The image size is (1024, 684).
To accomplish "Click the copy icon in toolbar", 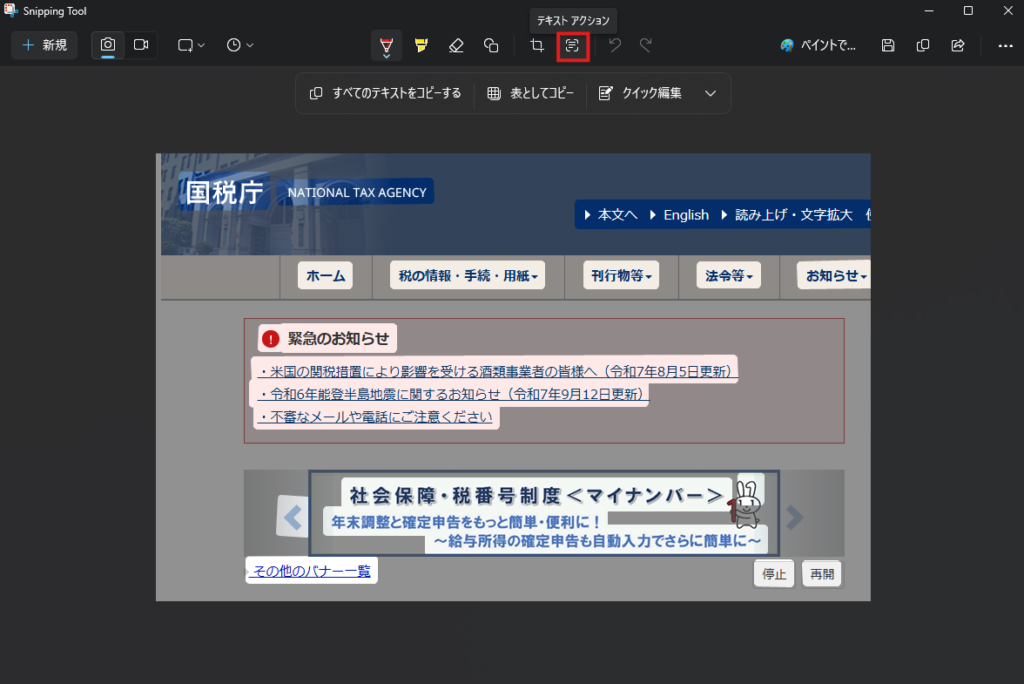I will pos(923,45).
